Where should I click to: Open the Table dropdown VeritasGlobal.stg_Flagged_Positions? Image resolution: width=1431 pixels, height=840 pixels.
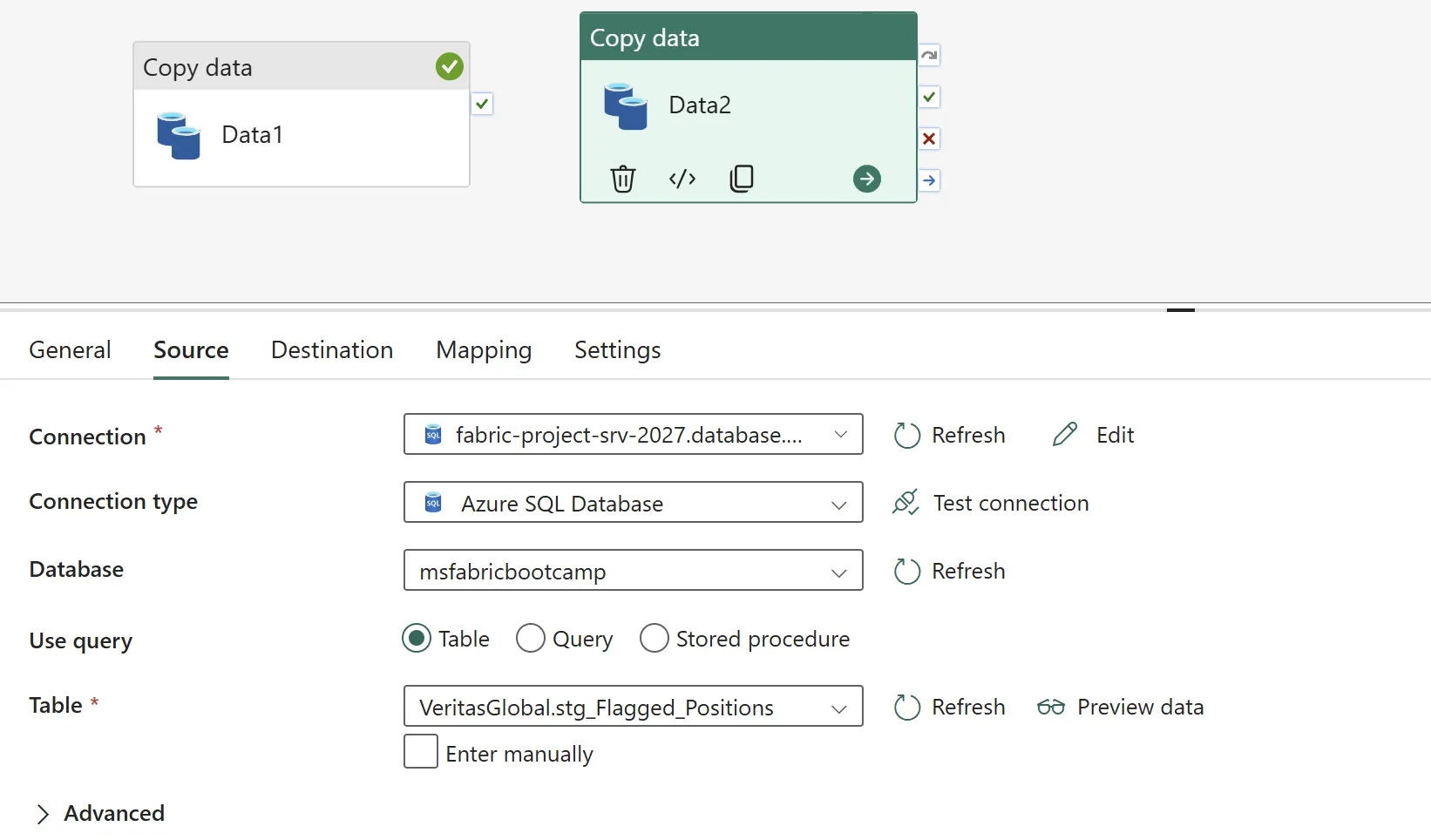[634, 706]
